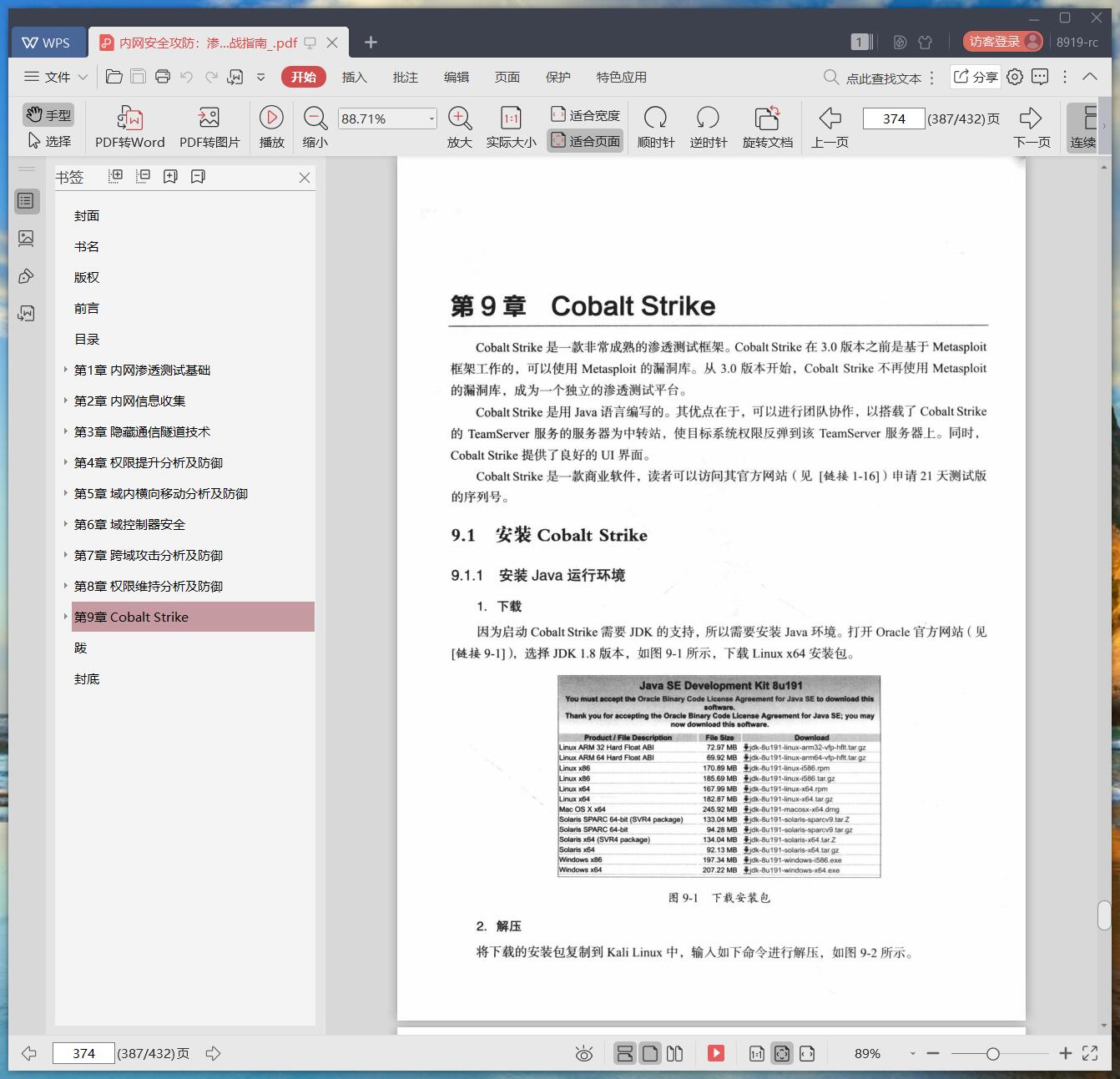Switch to the 开始 tab
This screenshot has width=1120, height=1079.
click(x=303, y=77)
